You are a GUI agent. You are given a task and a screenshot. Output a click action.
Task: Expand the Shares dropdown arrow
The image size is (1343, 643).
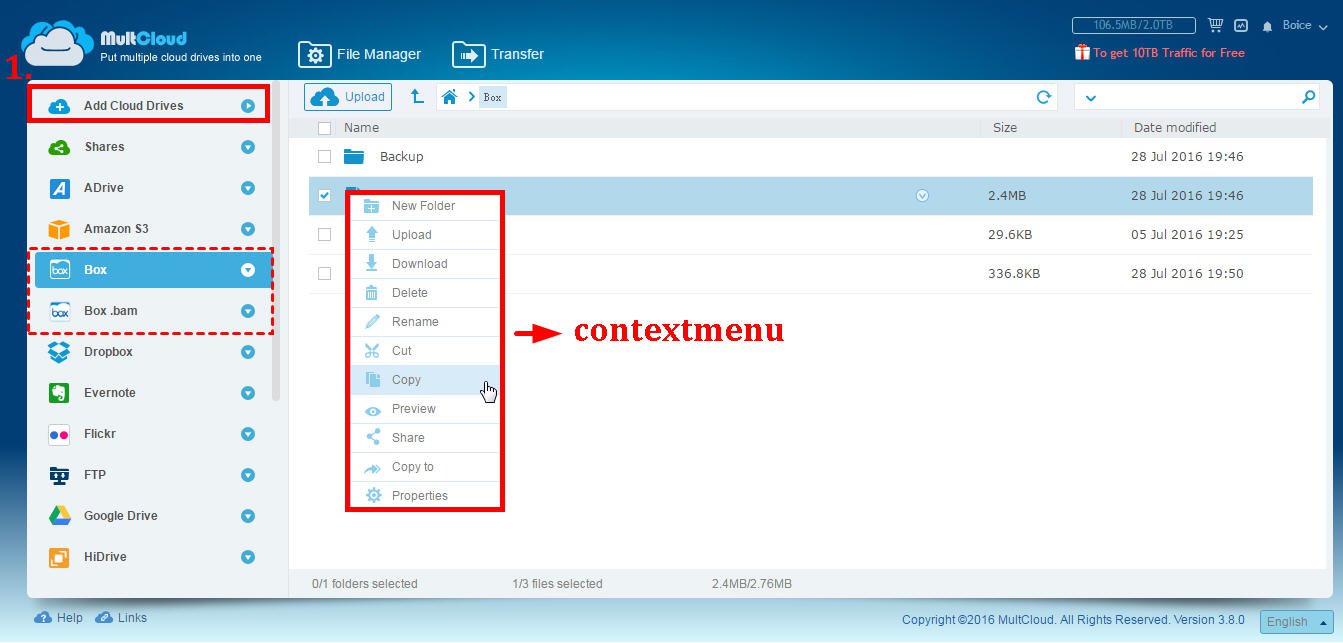pos(248,147)
